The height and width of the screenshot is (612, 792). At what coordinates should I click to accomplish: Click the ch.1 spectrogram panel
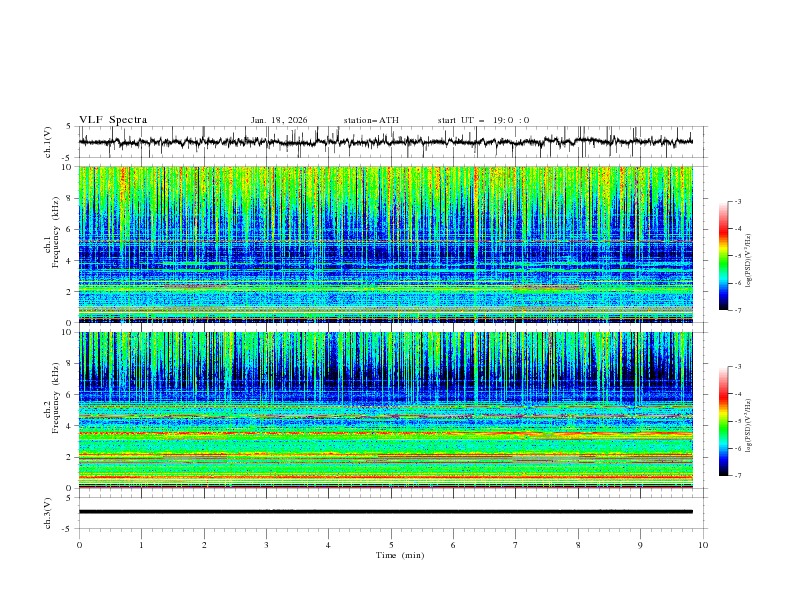386,244
